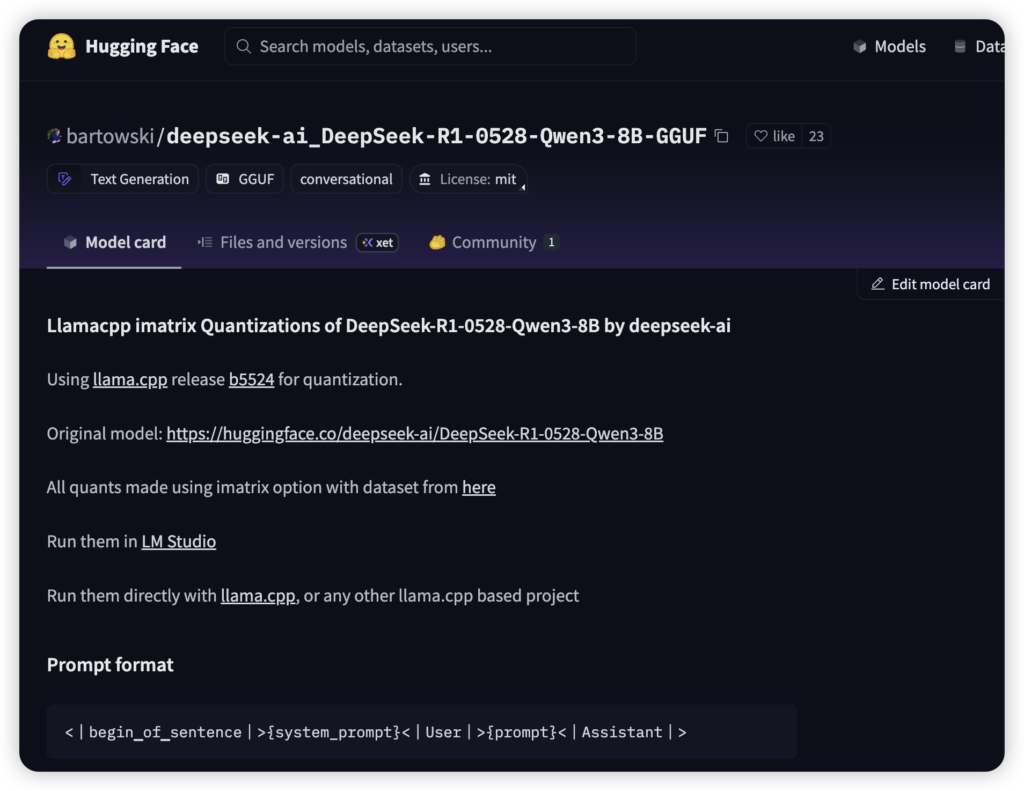Click the Models cube icon
Image resolution: width=1024 pixels, height=791 pixels.
point(859,46)
